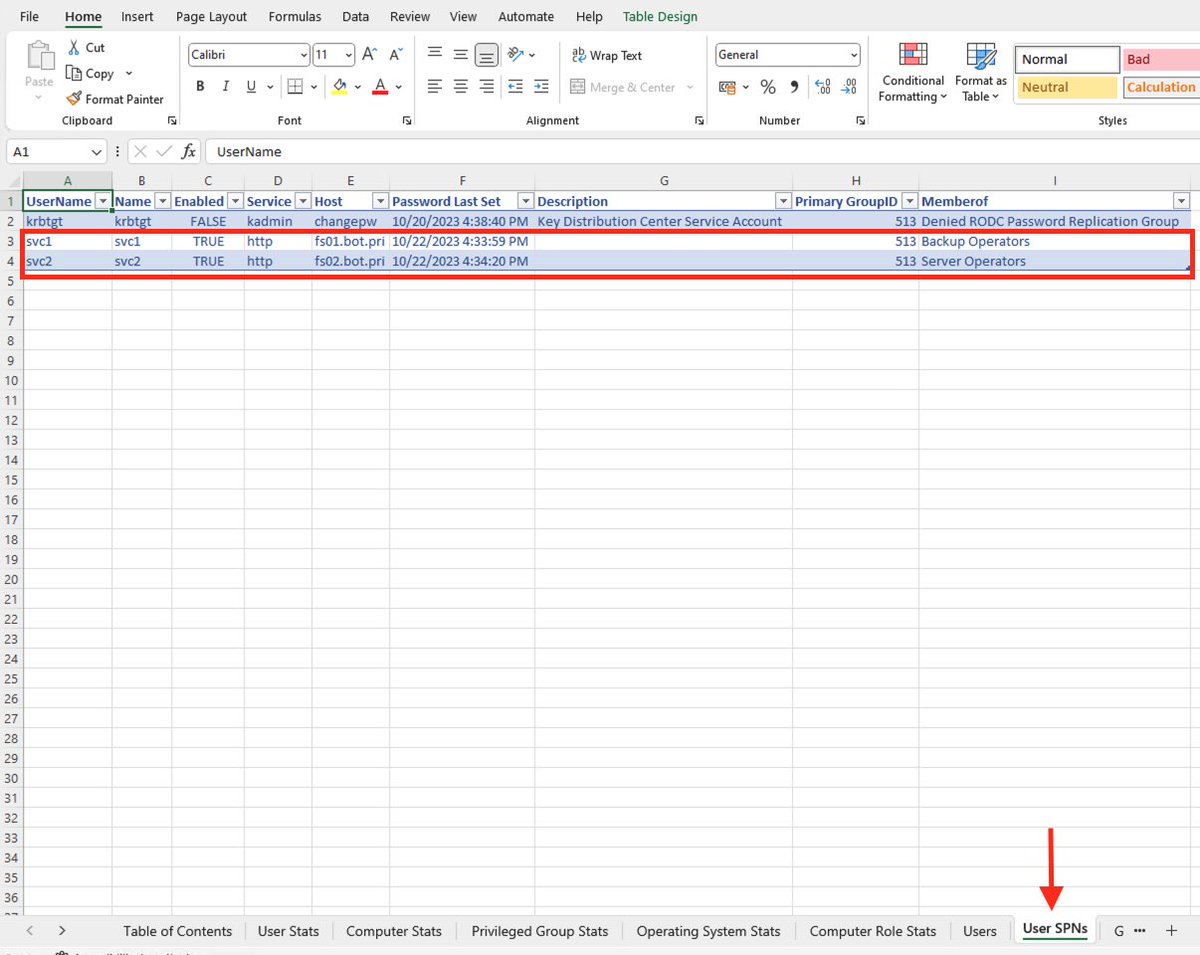
Task: Add a new sheet with plus button
Action: pyautogui.click(x=1171, y=931)
